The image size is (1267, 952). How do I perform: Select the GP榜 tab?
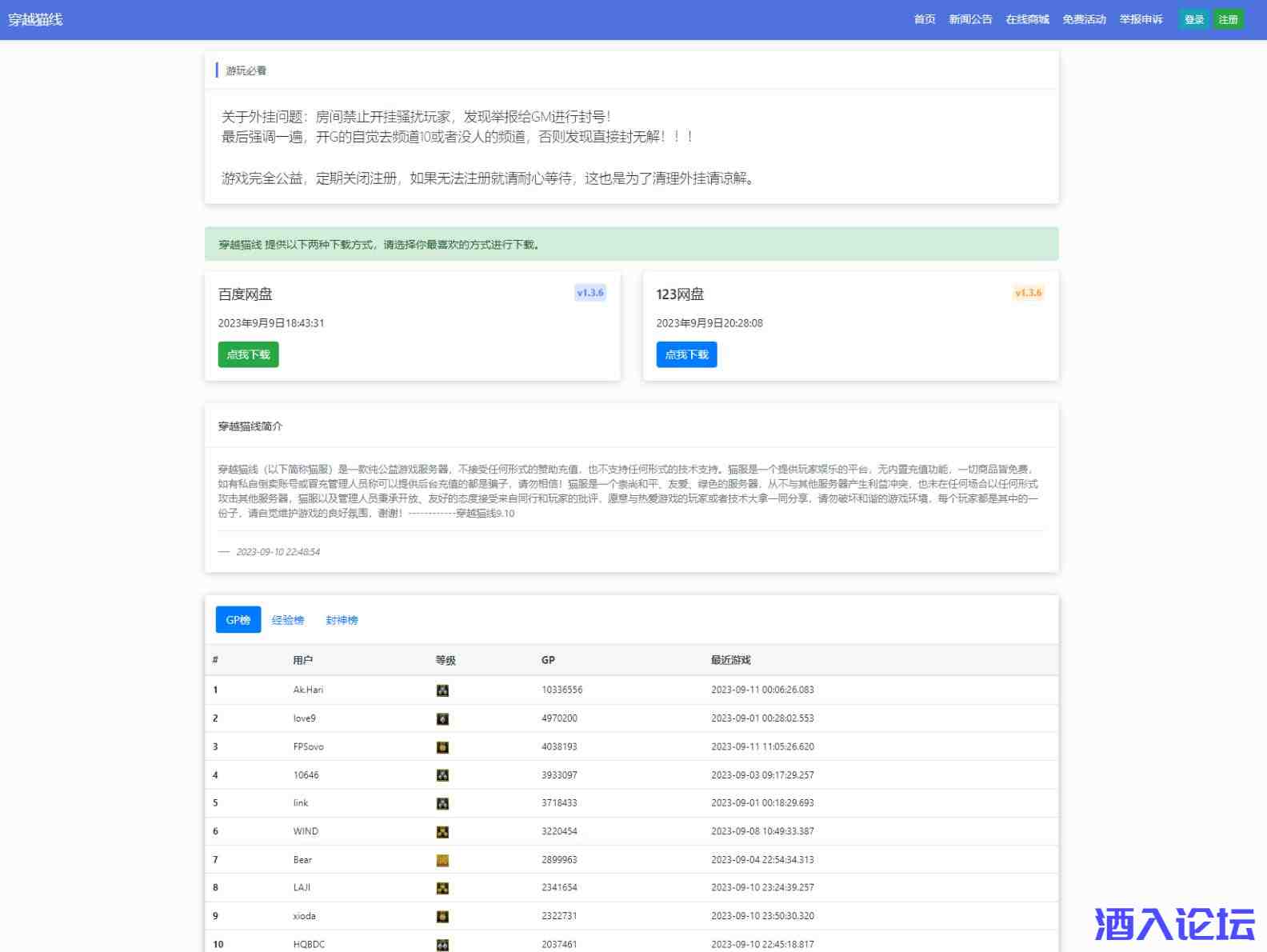click(238, 620)
